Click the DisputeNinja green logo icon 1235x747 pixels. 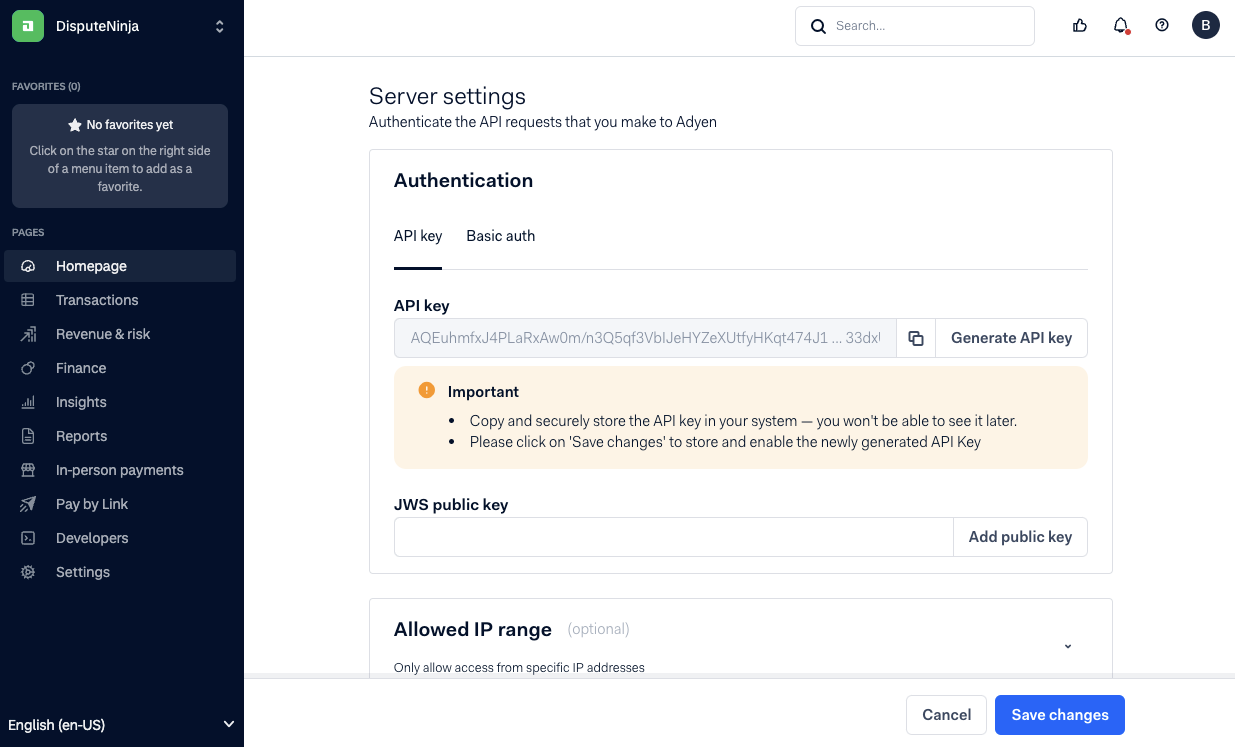click(28, 26)
